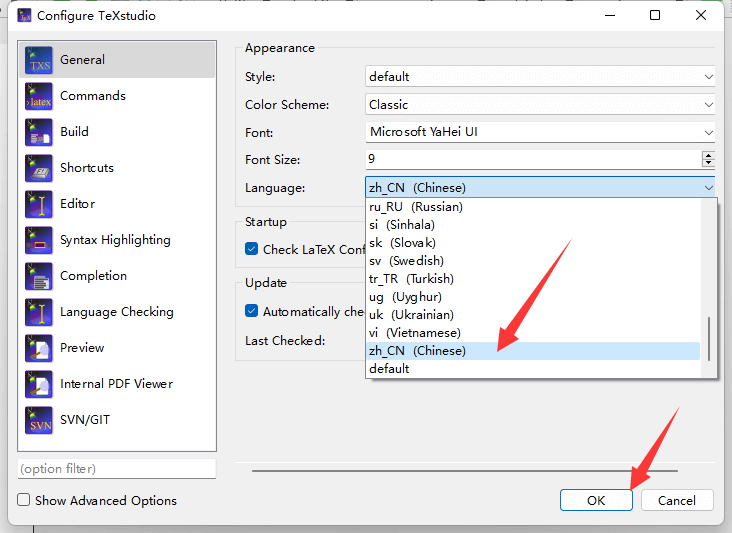The width and height of the screenshot is (732, 533).
Task: Choose si (Sinhala) language
Action: pyautogui.click(x=533, y=225)
